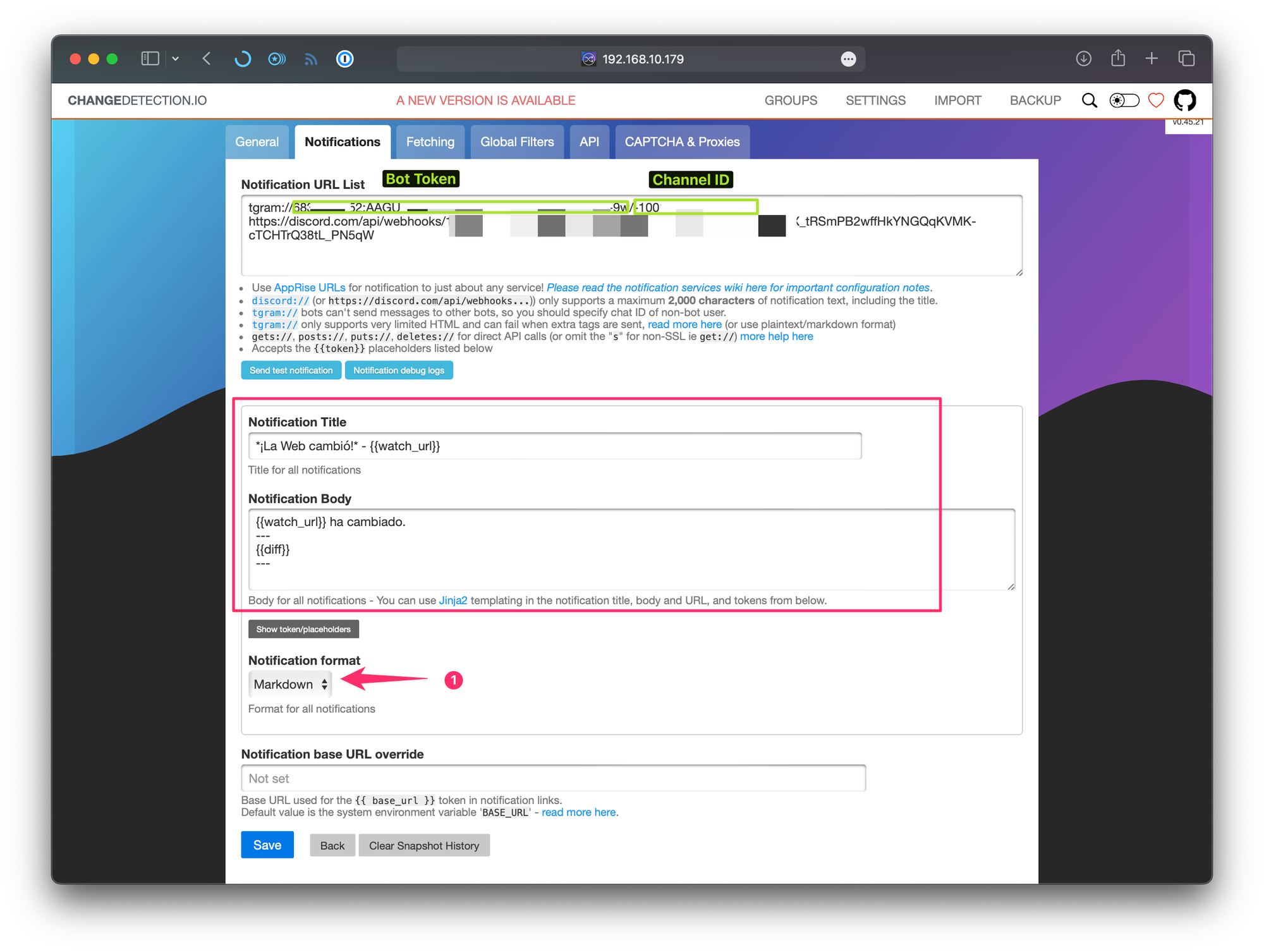This screenshot has height=952, width=1264.
Task: Open the Global Filters tab
Action: [x=517, y=142]
